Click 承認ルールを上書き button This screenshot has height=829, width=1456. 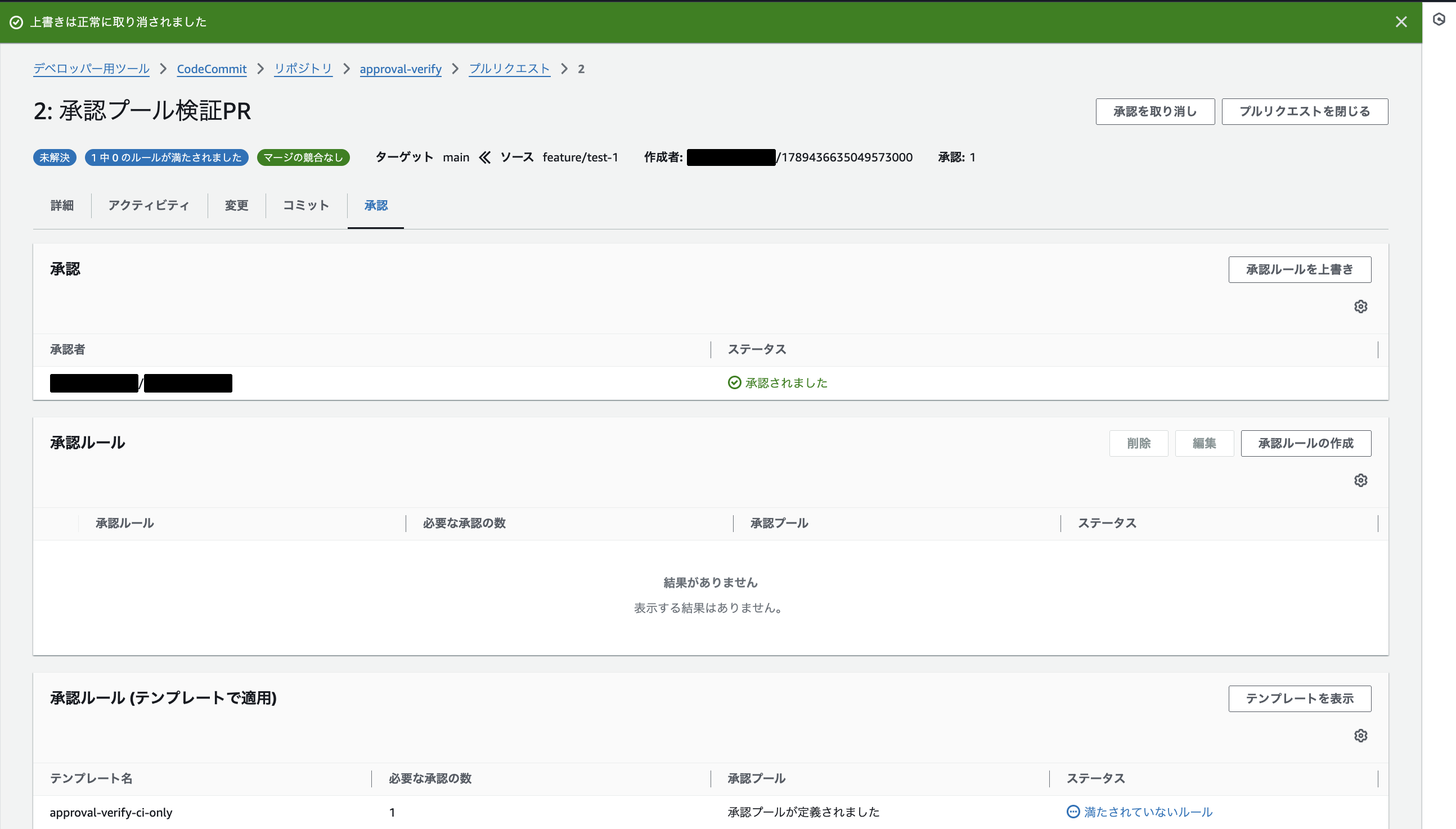pyautogui.click(x=1300, y=269)
